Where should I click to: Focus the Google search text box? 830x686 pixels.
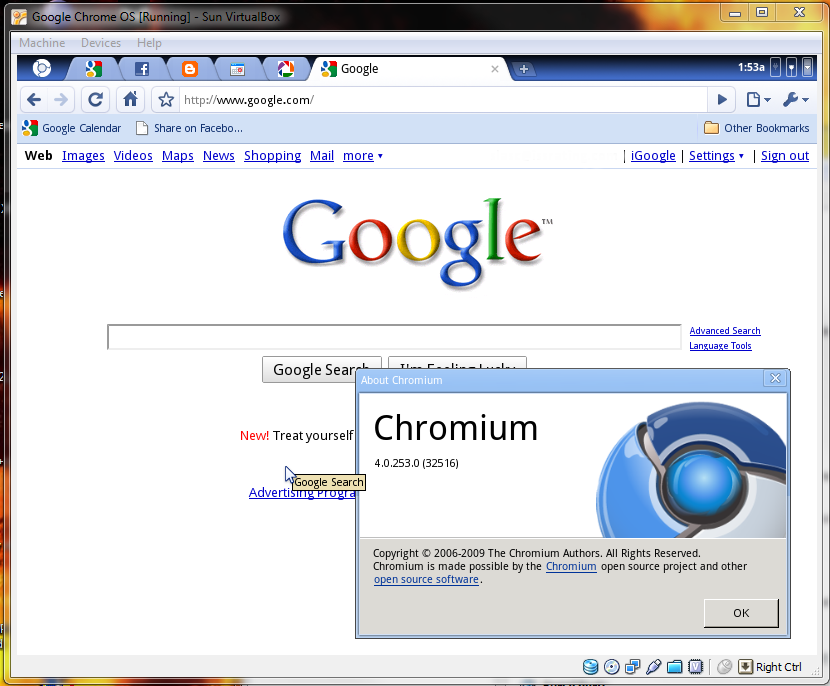pyautogui.click(x=394, y=337)
